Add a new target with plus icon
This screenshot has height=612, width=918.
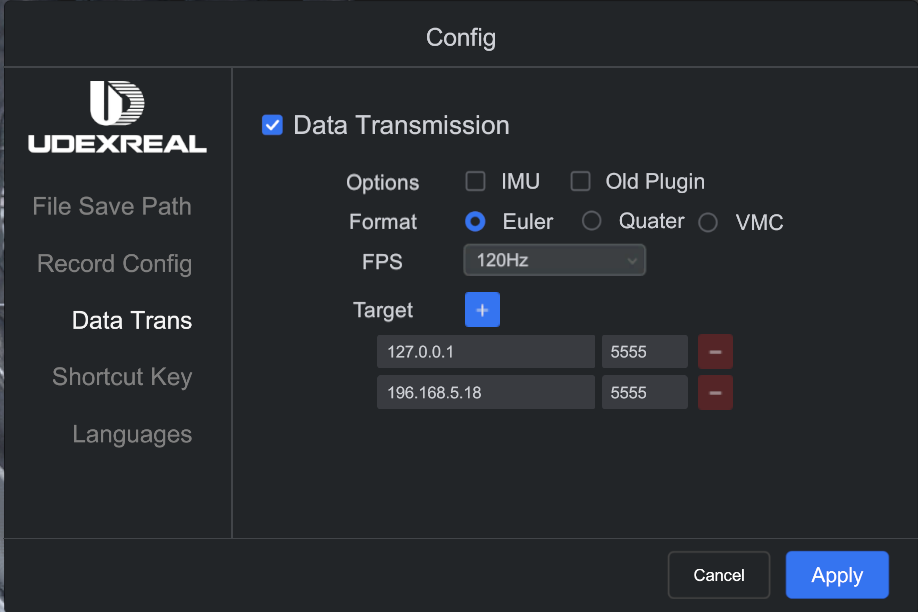(482, 310)
